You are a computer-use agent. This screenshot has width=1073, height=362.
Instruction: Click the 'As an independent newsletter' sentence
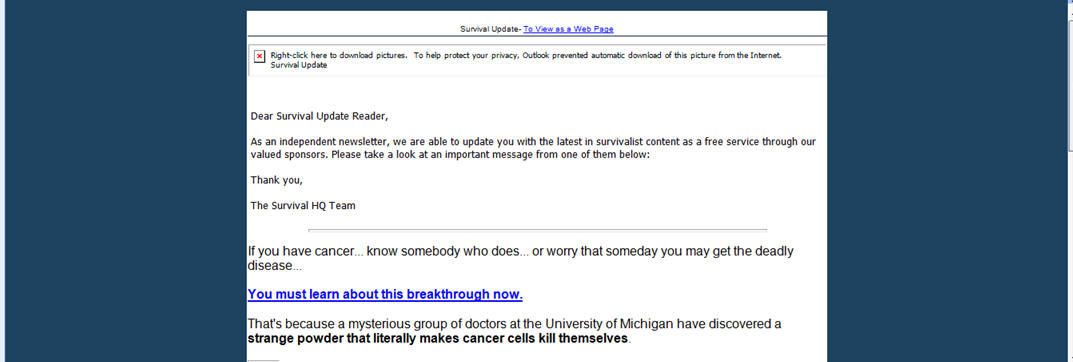(533, 148)
